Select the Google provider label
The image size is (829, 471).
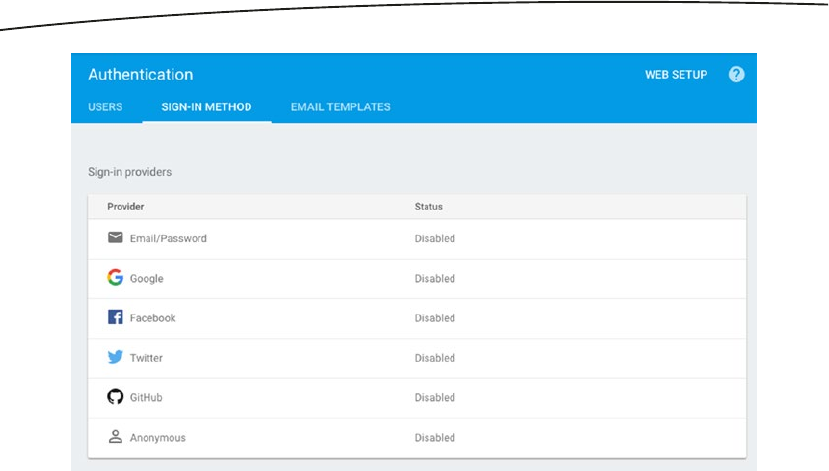tap(146, 279)
